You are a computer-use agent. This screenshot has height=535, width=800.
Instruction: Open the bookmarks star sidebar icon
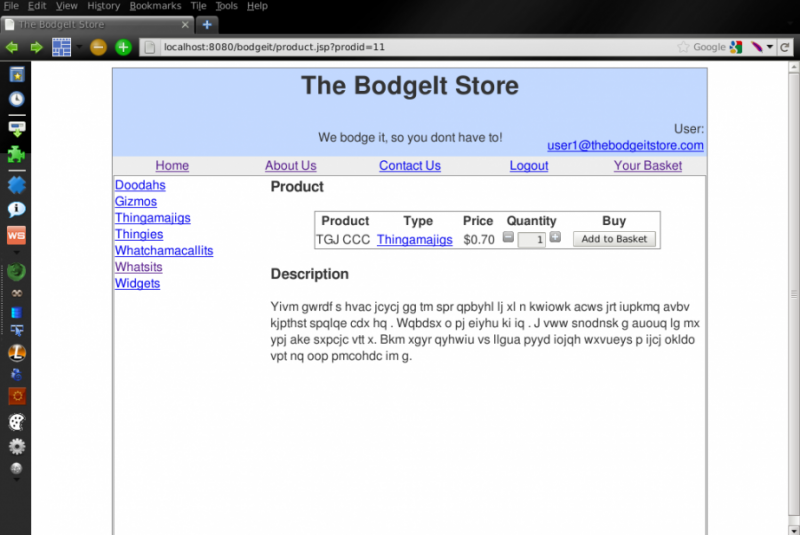[16, 74]
